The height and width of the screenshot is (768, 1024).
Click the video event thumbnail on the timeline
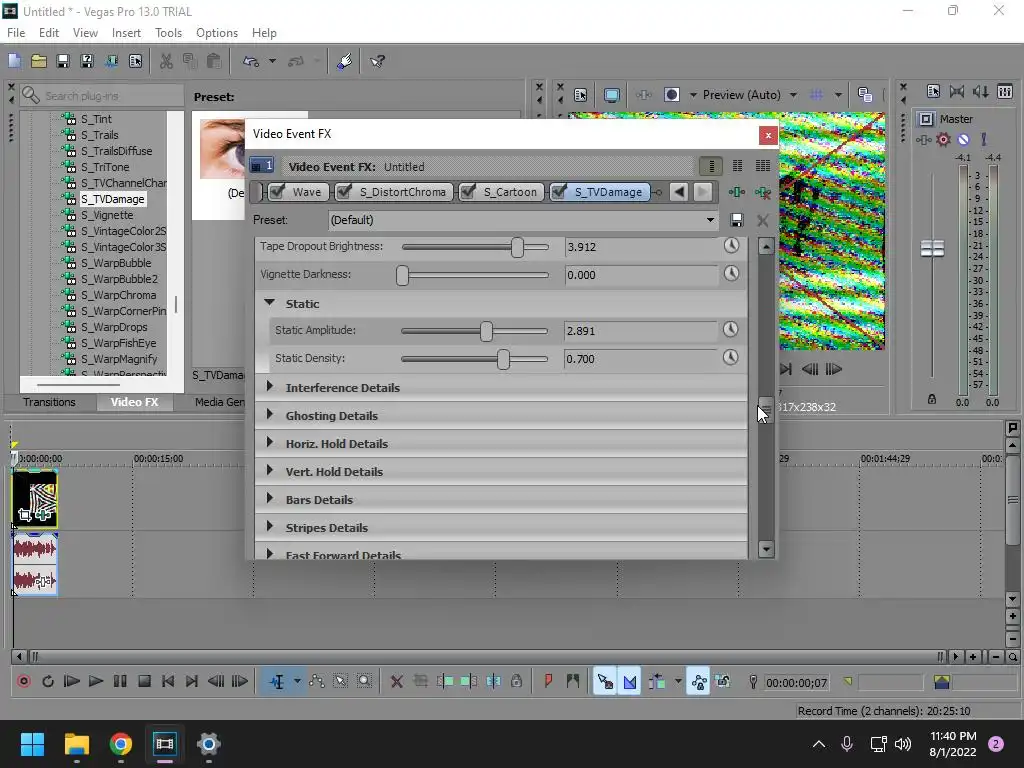pyautogui.click(x=35, y=499)
